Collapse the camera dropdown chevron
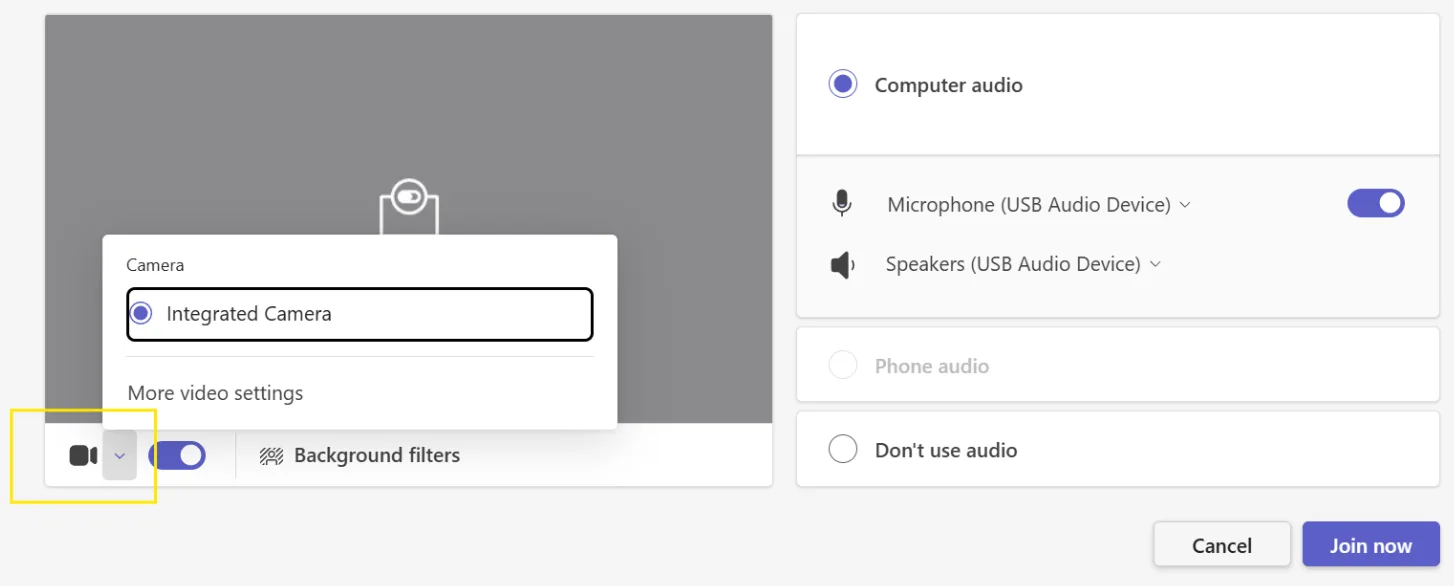 coord(119,456)
